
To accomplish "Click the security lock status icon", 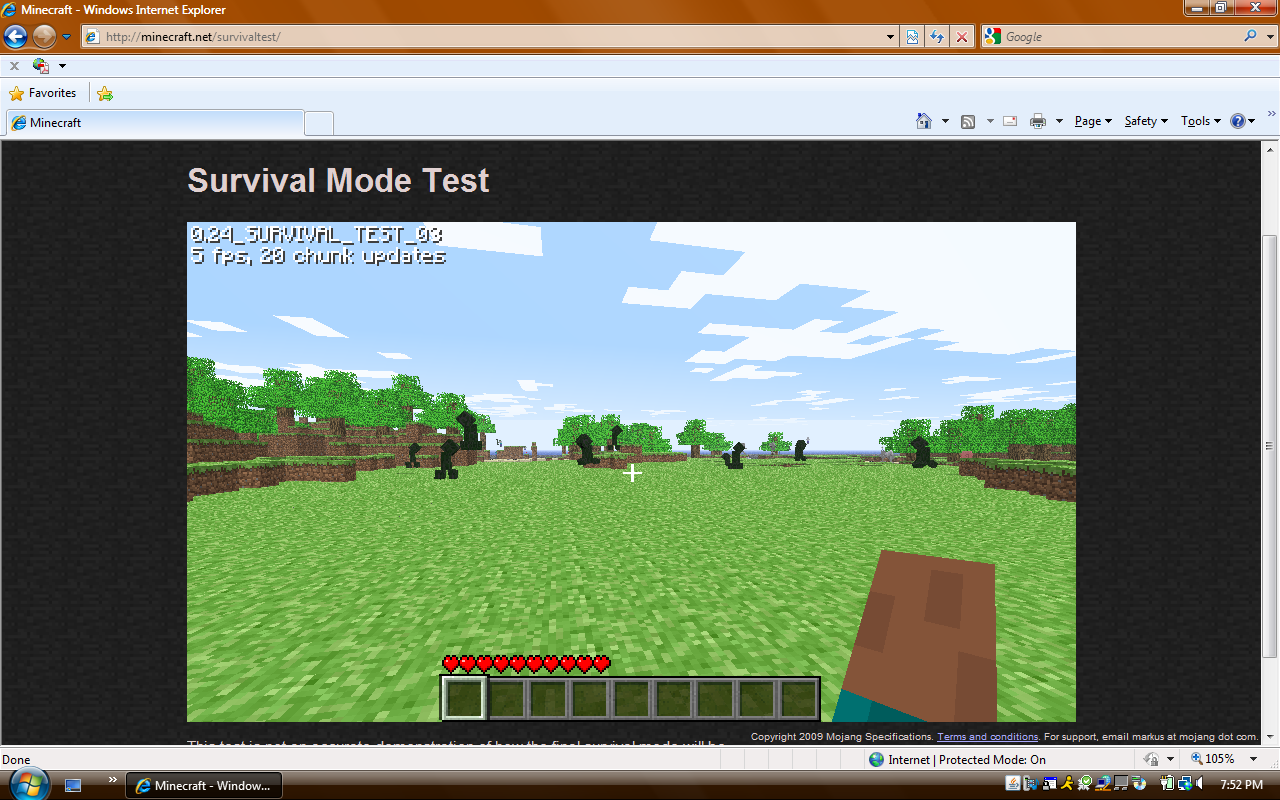I will (x=1151, y=760).
